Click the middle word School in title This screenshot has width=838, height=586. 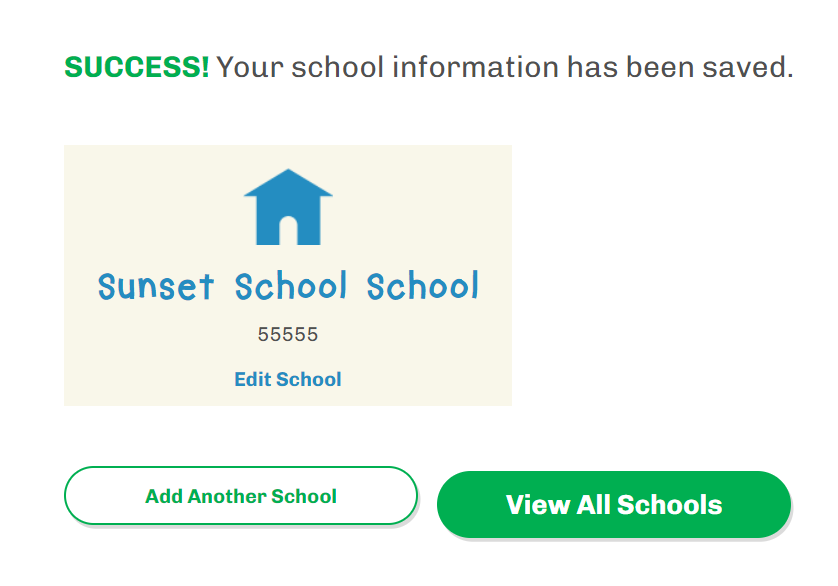tap(291, 287)
